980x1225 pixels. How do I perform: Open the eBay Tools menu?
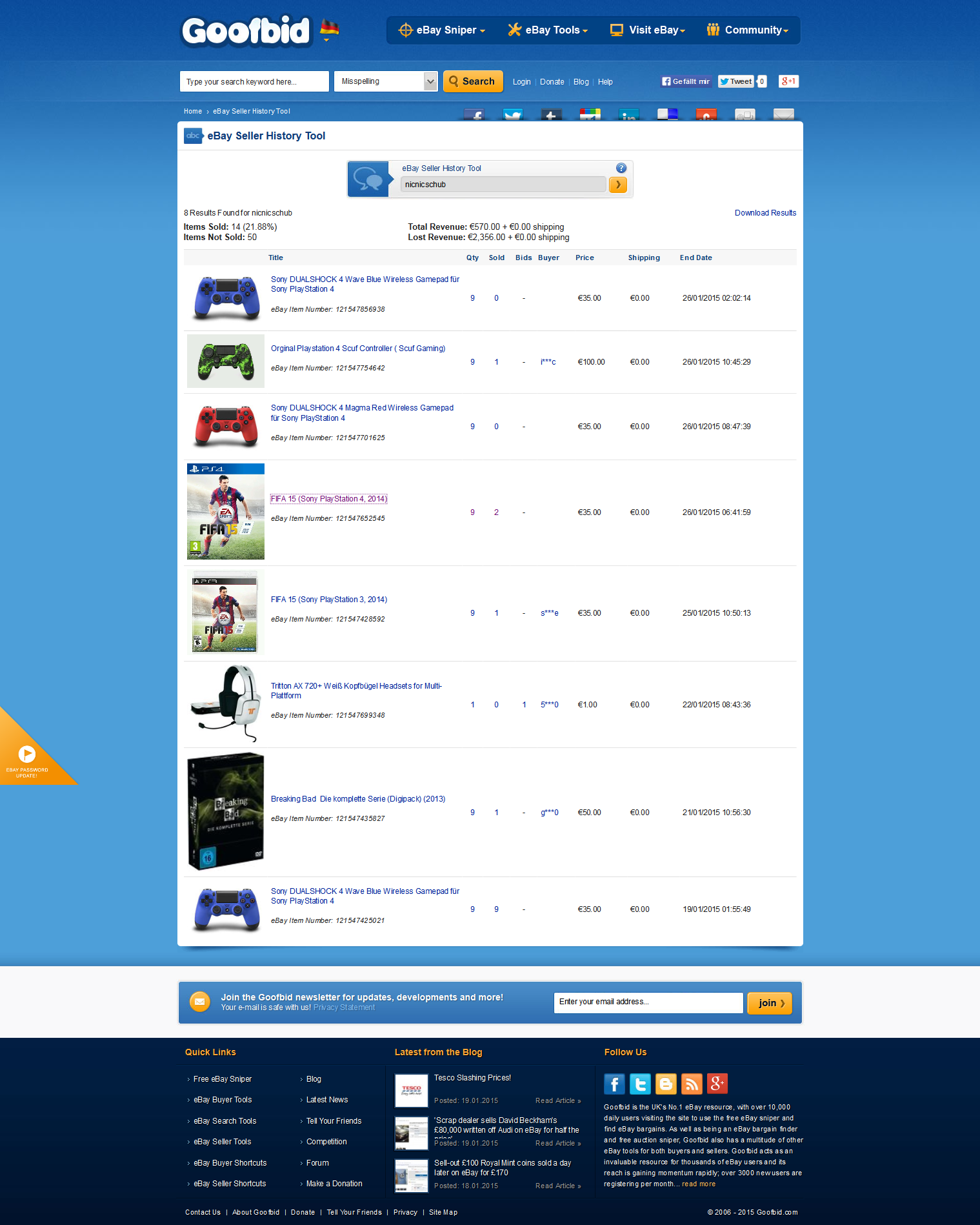(548, 30)
